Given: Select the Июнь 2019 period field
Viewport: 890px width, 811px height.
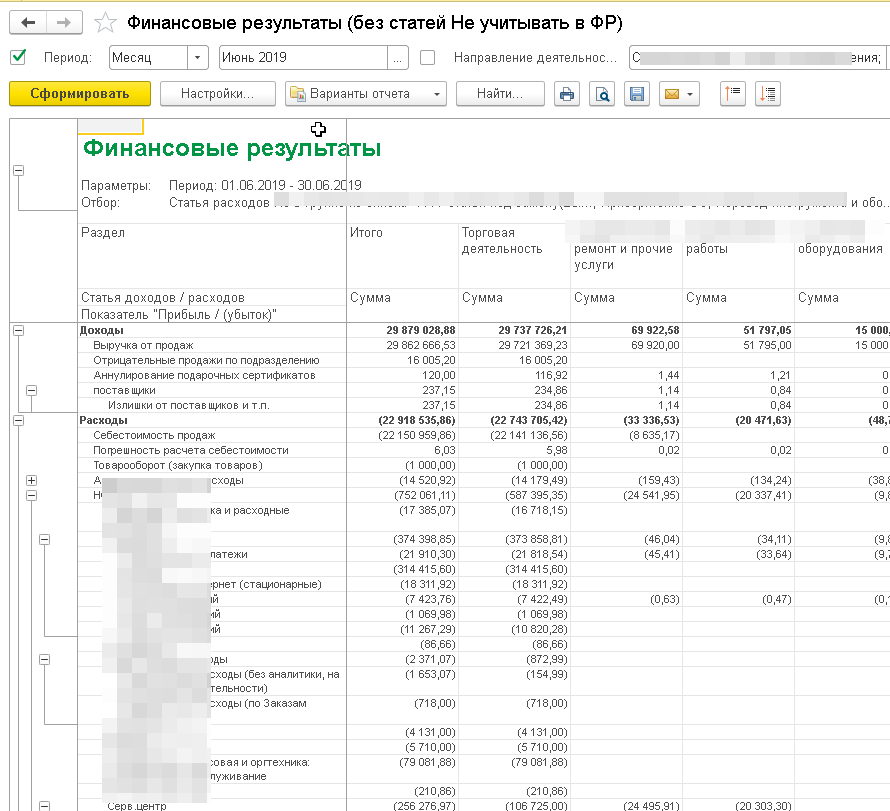Looking at the screenshot, I should [x=303, y=57].
